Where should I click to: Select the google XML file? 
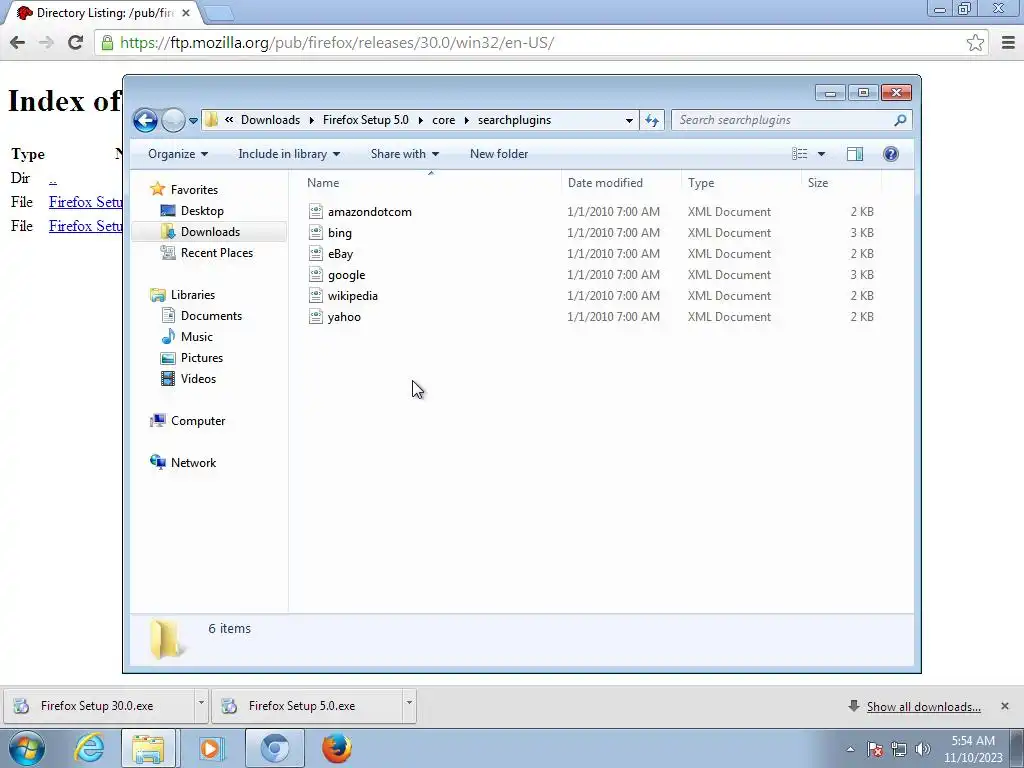(591, 275)
